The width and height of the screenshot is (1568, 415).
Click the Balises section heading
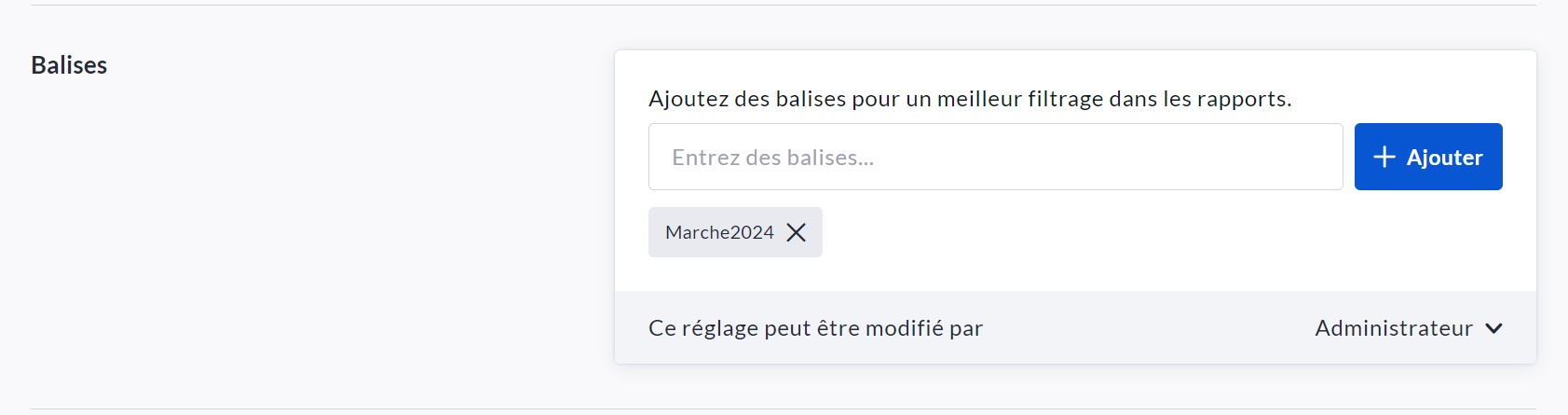pos(69,65)
